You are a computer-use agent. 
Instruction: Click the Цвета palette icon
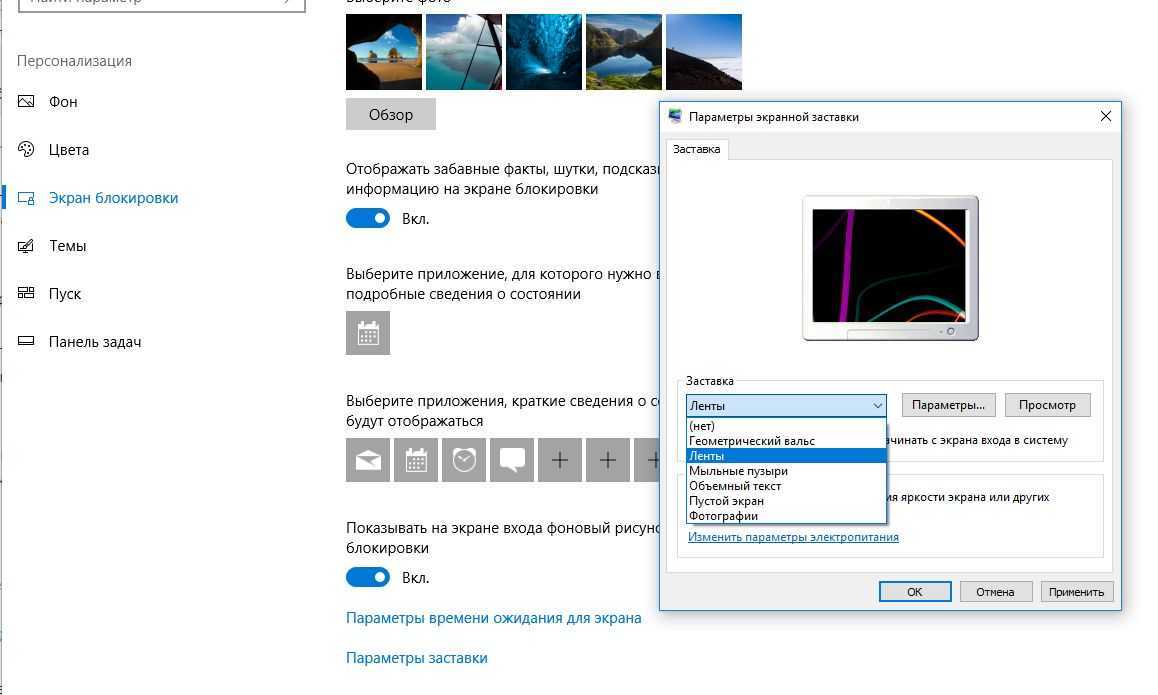point(26,149)
